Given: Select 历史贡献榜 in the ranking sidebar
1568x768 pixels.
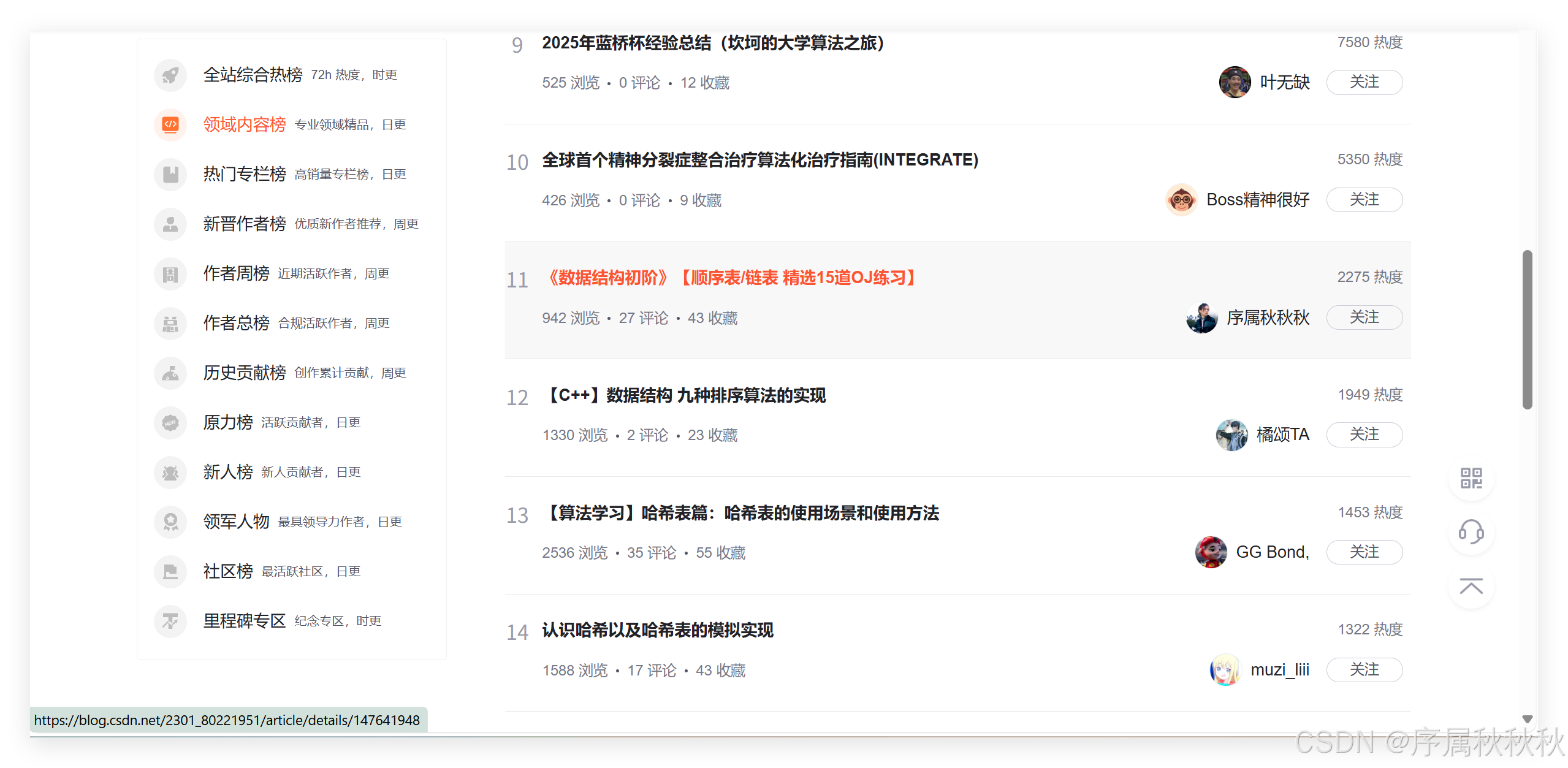Looking at the screenshot, I should tap(245, 373).
